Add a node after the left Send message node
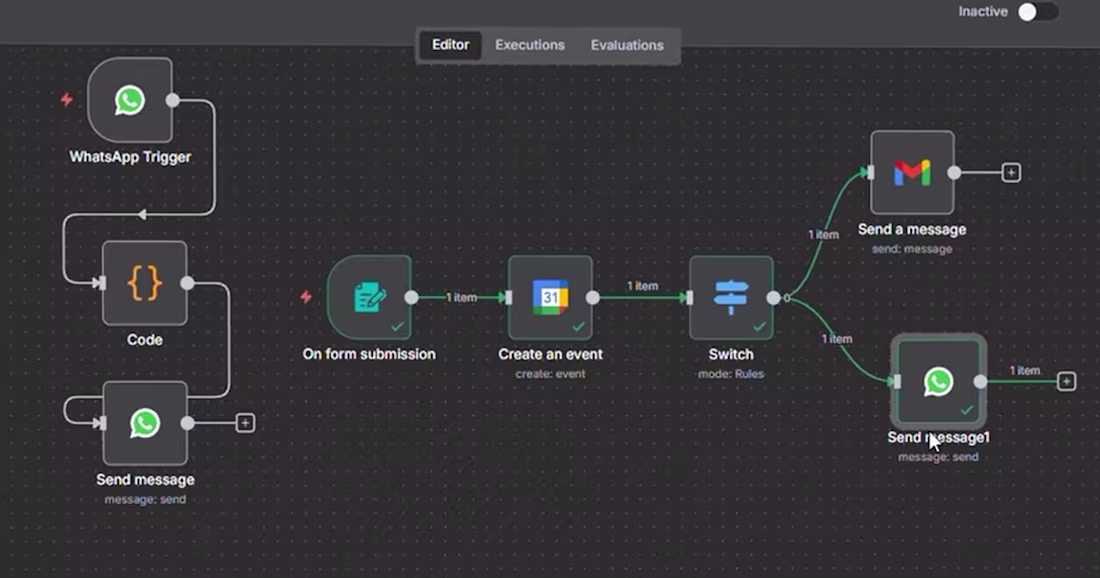 [245, 423]
